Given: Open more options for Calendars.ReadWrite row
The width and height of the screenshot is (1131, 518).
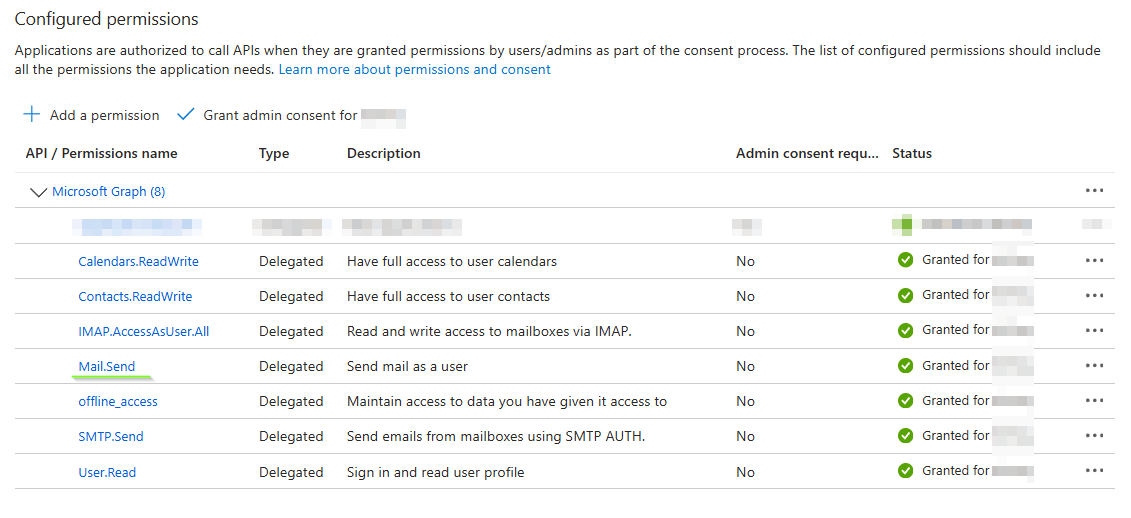Looking at the screenshot, I should pos(1094,260).
